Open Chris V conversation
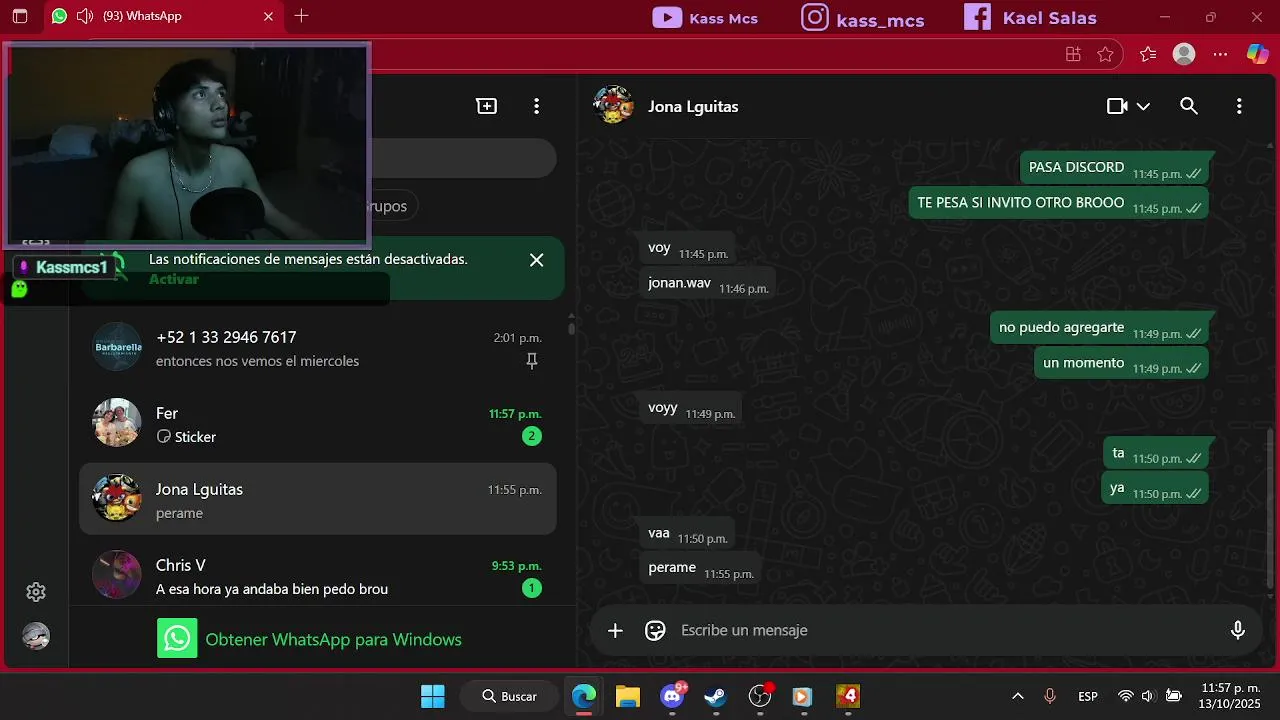This screenshot has height=720, width=1280. pos(318,575)
